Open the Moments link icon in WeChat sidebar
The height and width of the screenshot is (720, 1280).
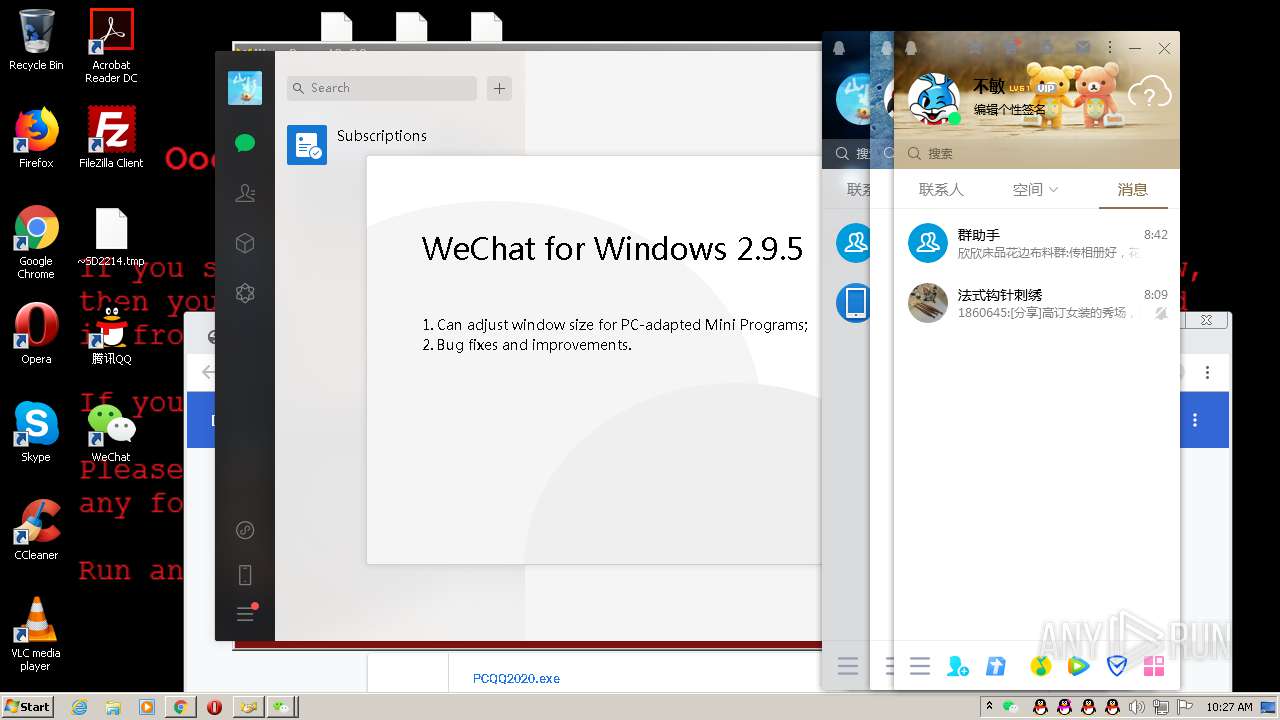[245, 530]
